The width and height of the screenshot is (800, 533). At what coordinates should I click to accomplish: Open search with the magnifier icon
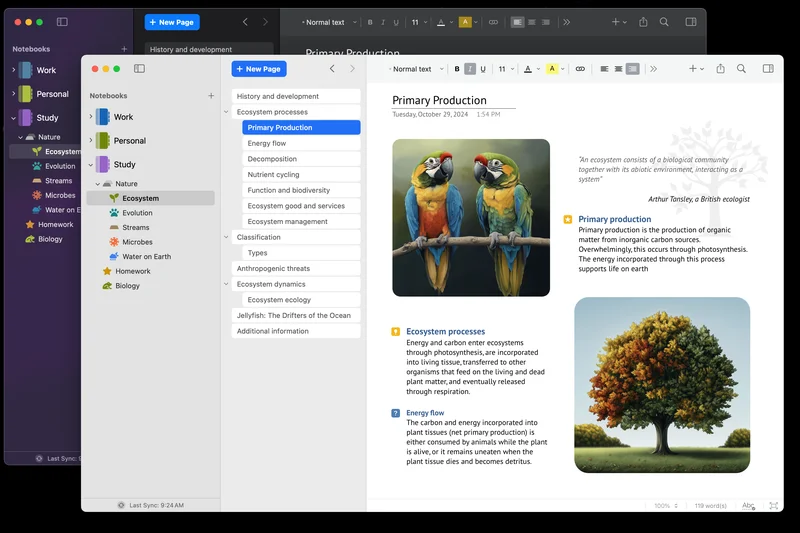(741, 69)
